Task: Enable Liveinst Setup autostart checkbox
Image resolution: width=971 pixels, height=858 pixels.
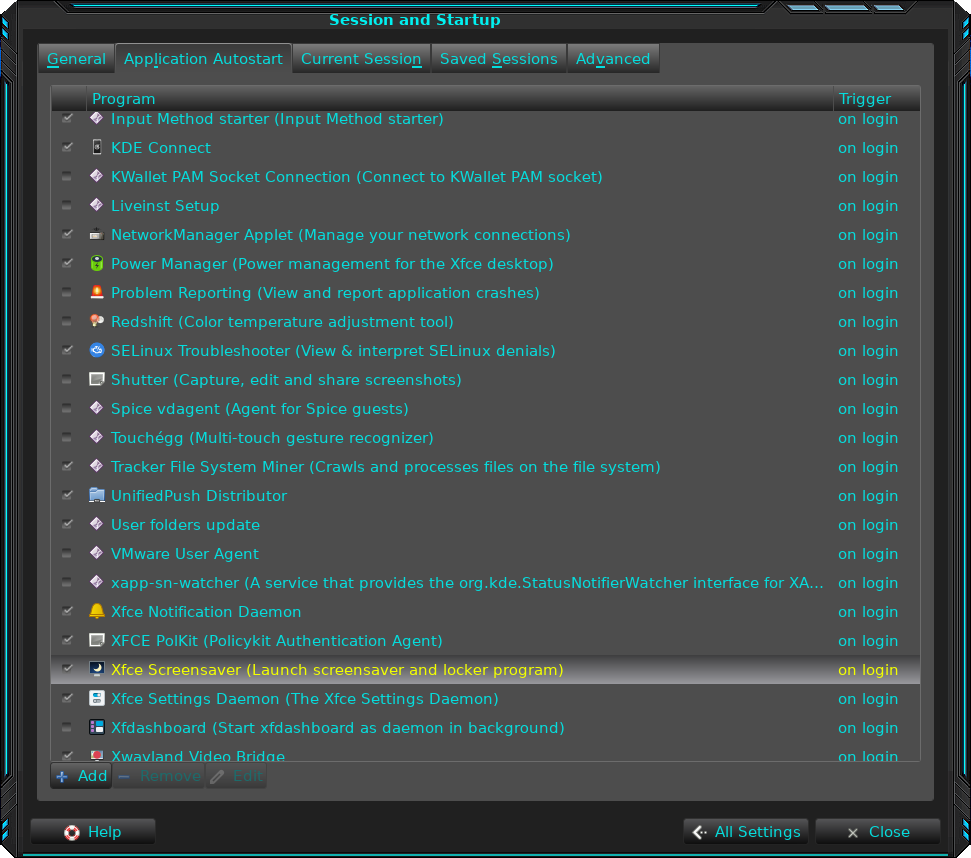Action: [67, 206]
